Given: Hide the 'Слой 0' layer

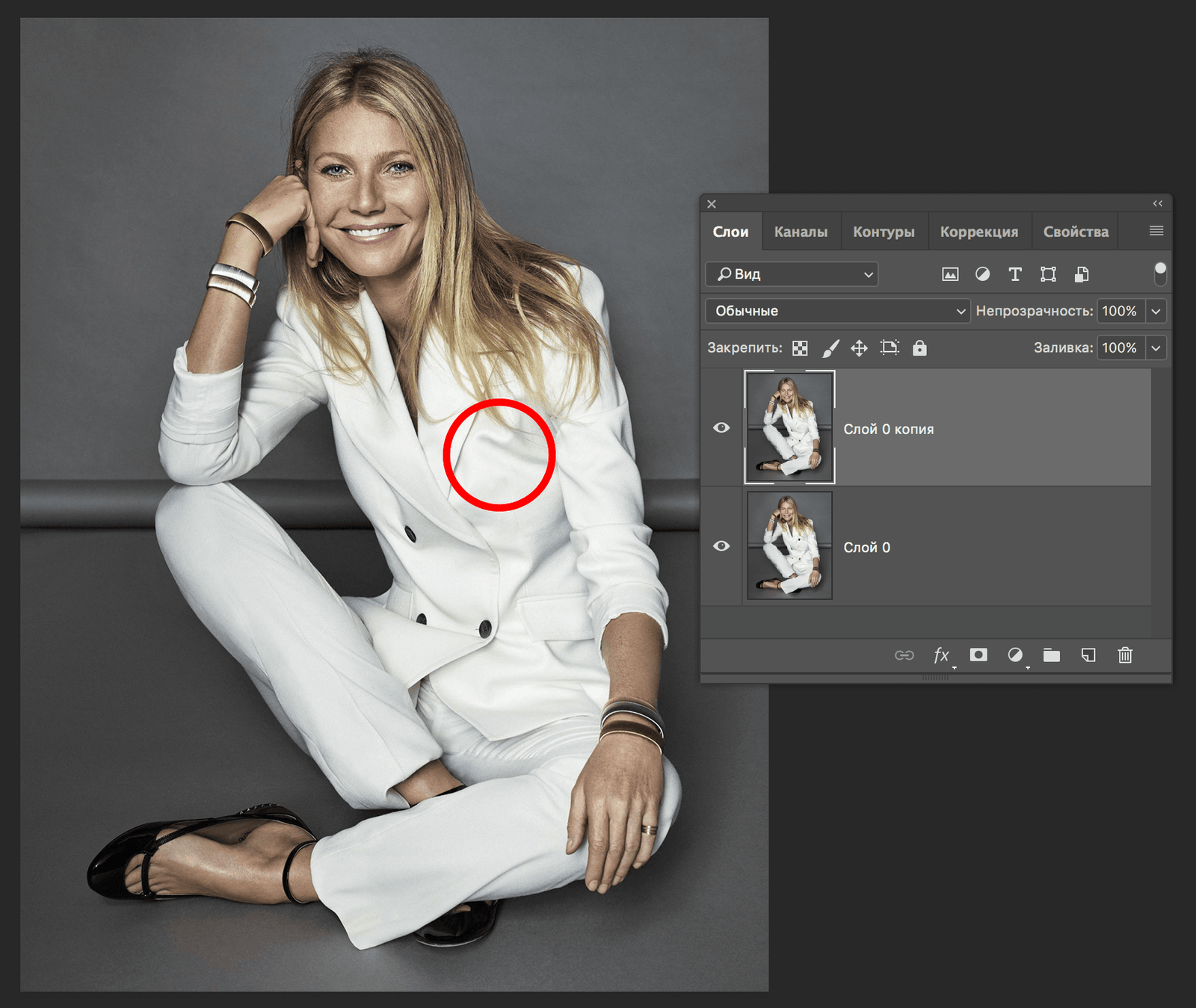Looking at the screenshot, I should click(x=721, y=546).
